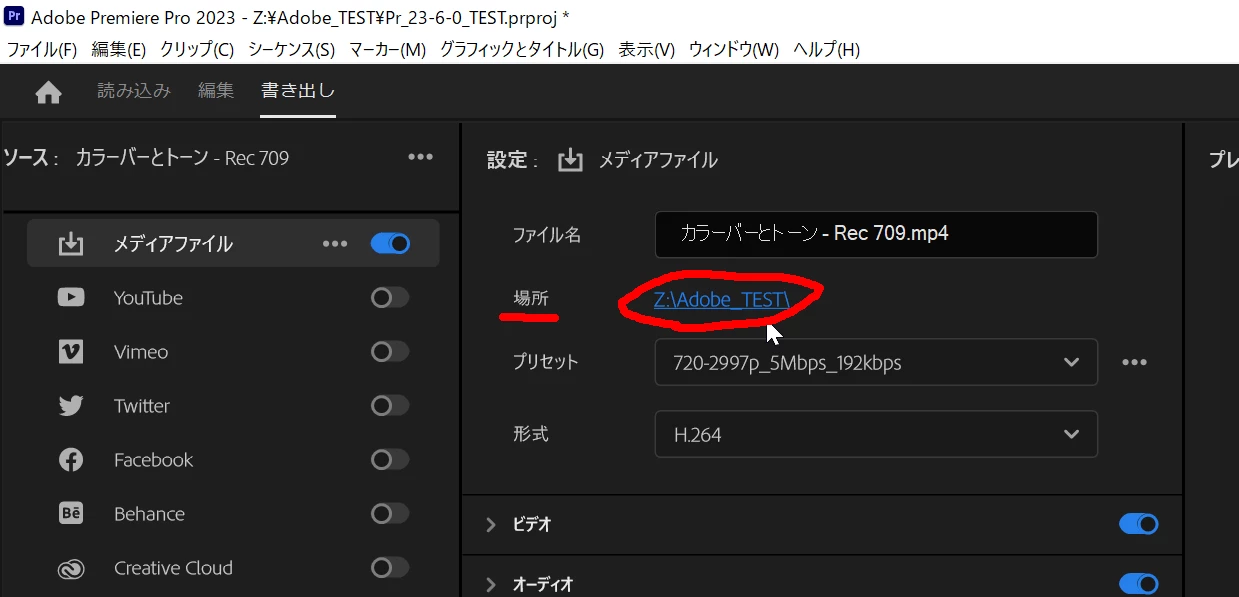The image size is (1239, 597).
Task: Disable the オーディオ section toggle
Action: [x=1139, y=584]
